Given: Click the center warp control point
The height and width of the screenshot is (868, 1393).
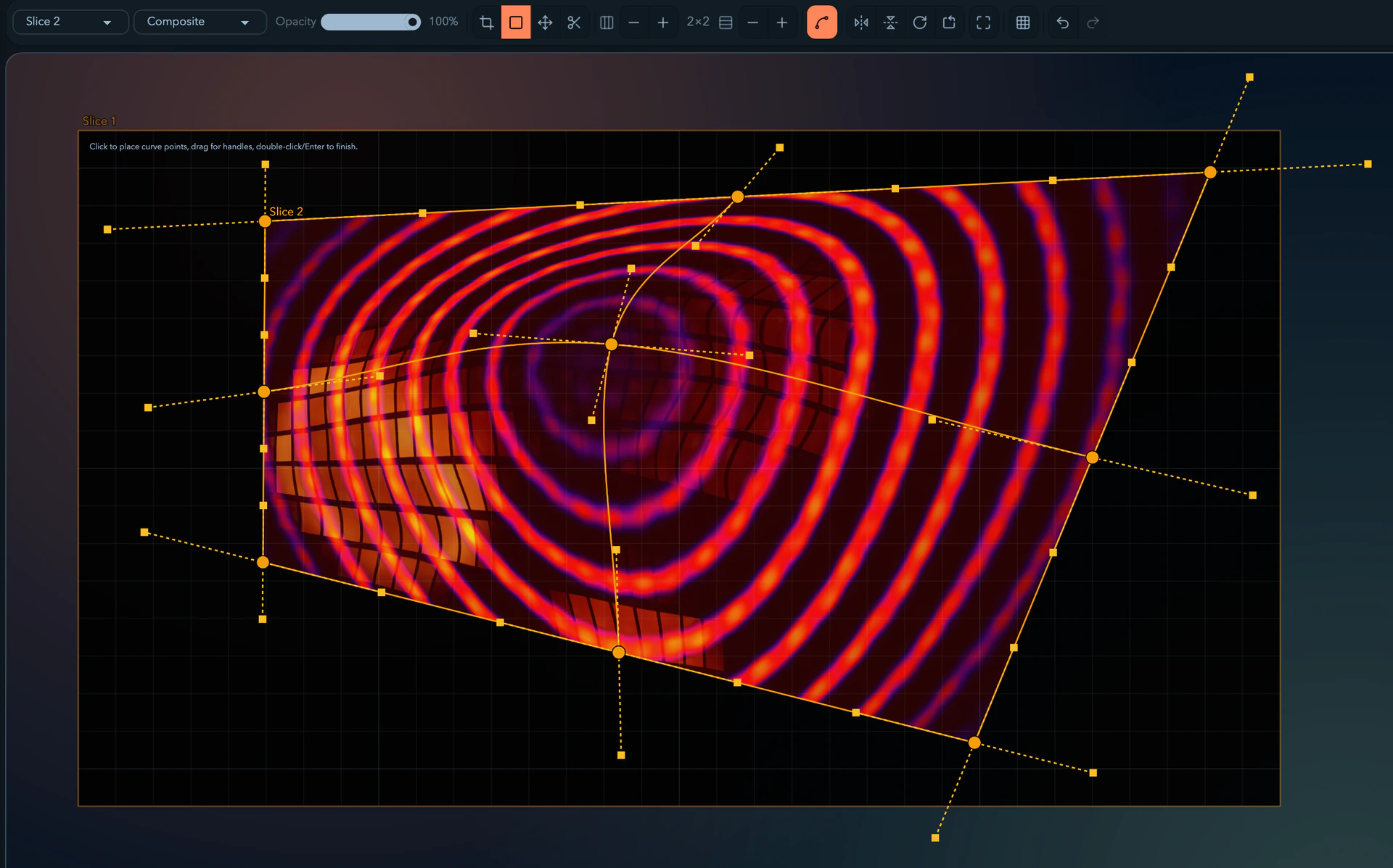Looking at the screenshot, I should pos(611,344).
